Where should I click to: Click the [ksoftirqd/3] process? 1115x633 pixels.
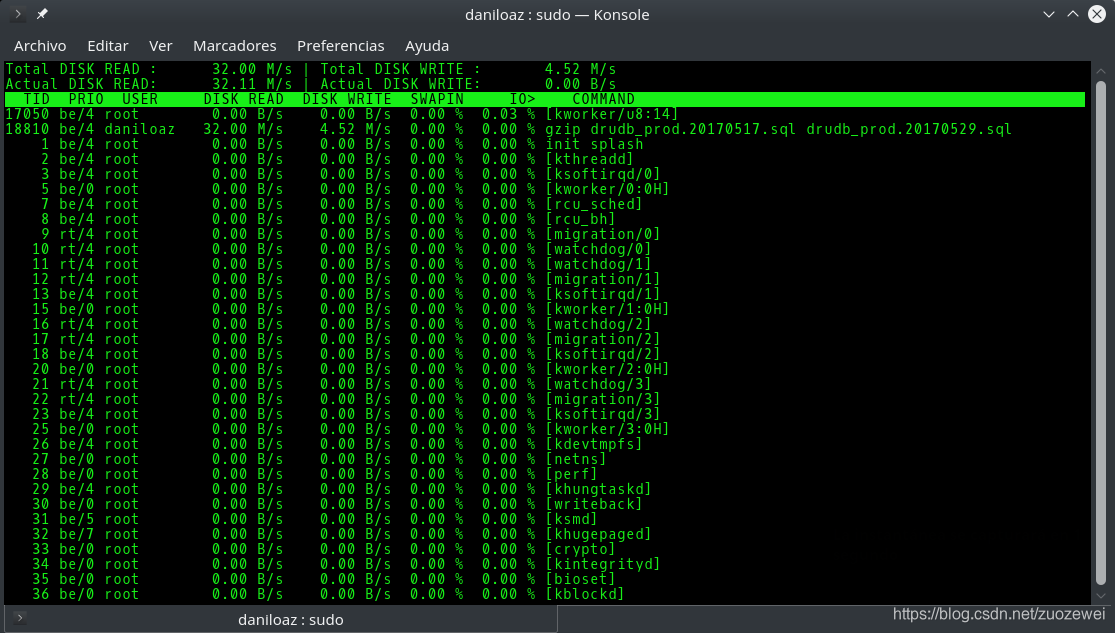tap(602, 414)
